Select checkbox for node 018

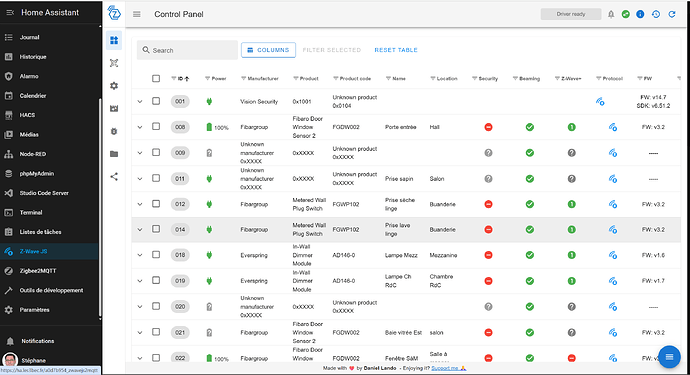point(156,255)
